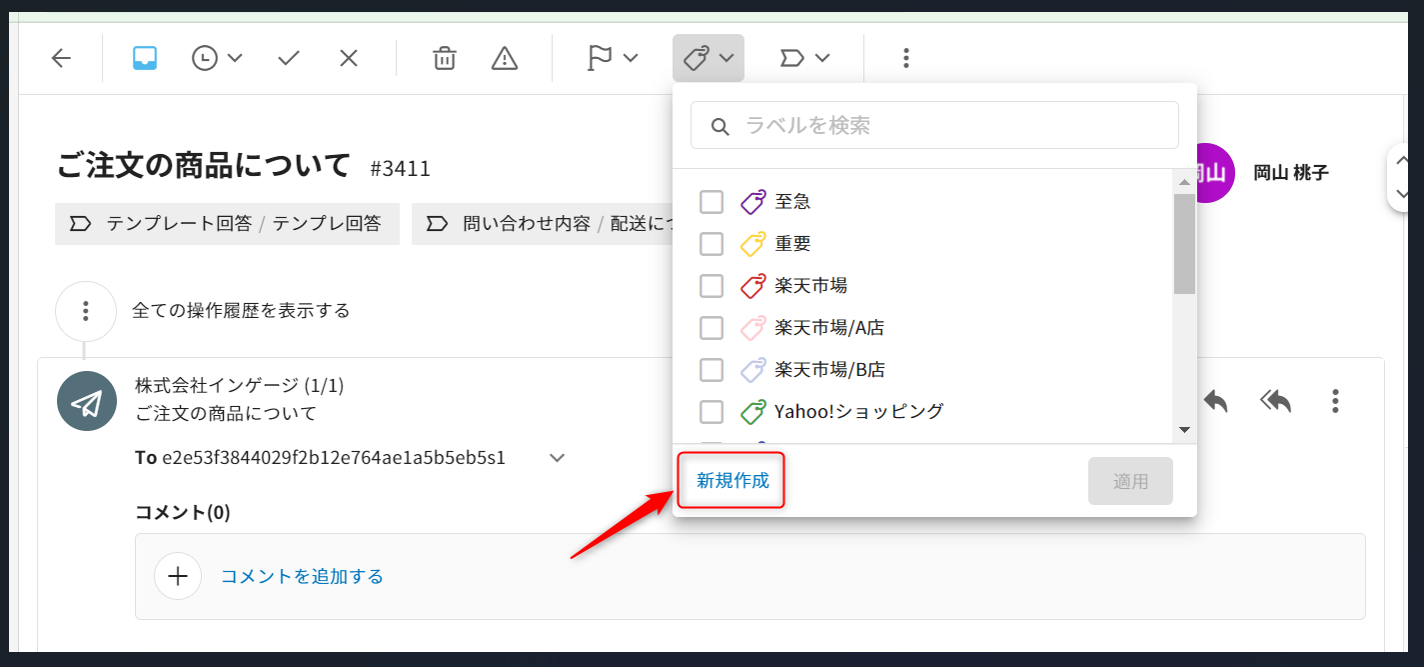Mark as done with checkmark icon

(x=289, y=58)
